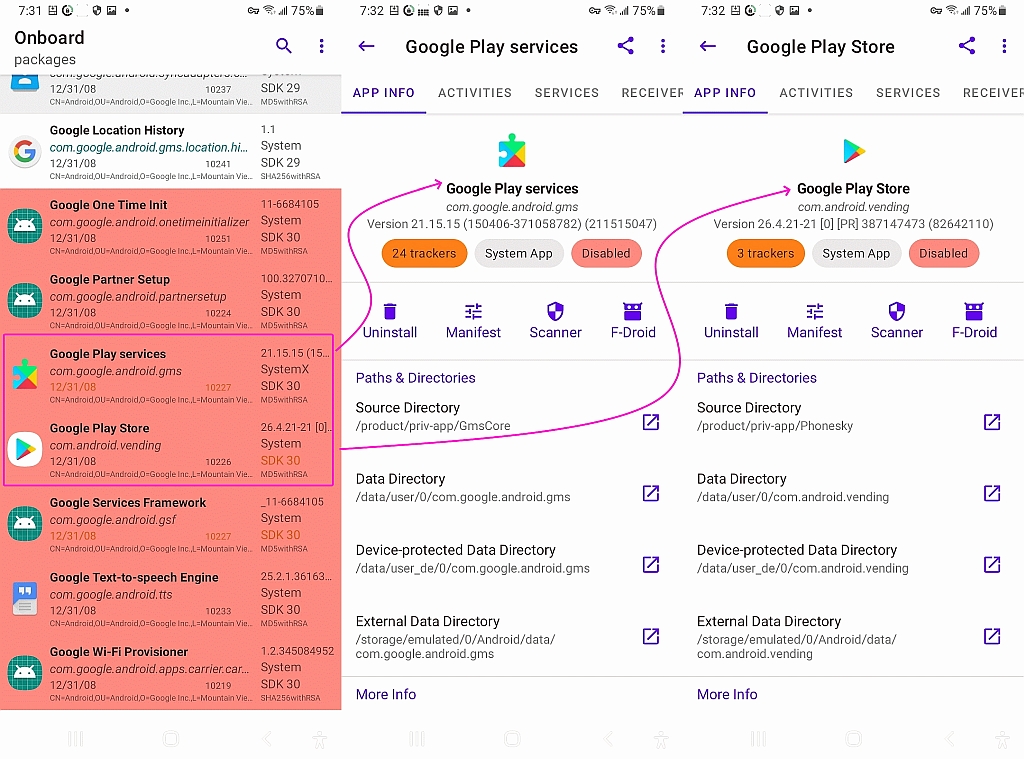The image size is (1024, 759).
Task: Open Source Directory /product/priv-app/GmsCore
Action: (651, 423)
